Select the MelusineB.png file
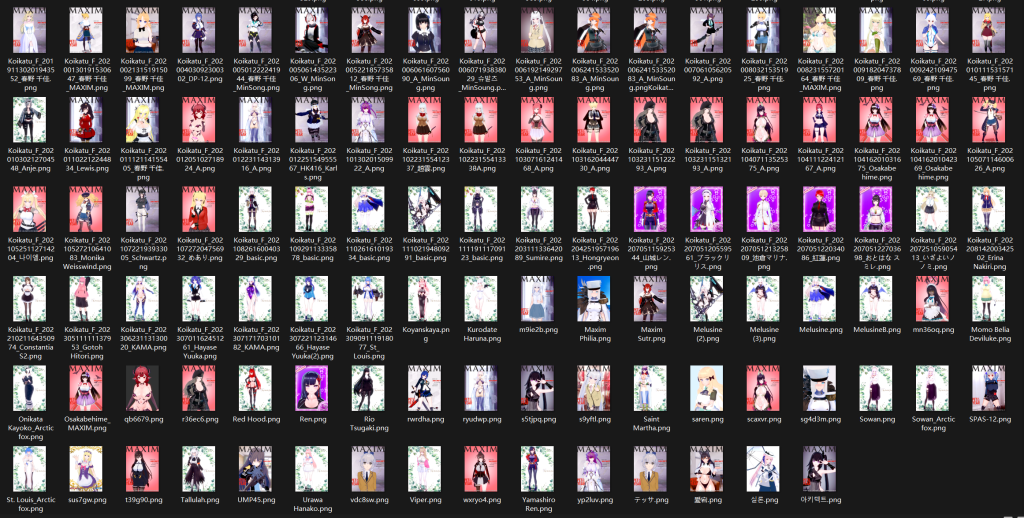This screenshot has height=518, width=1024. pyautogui.click(x=877, y=298)
